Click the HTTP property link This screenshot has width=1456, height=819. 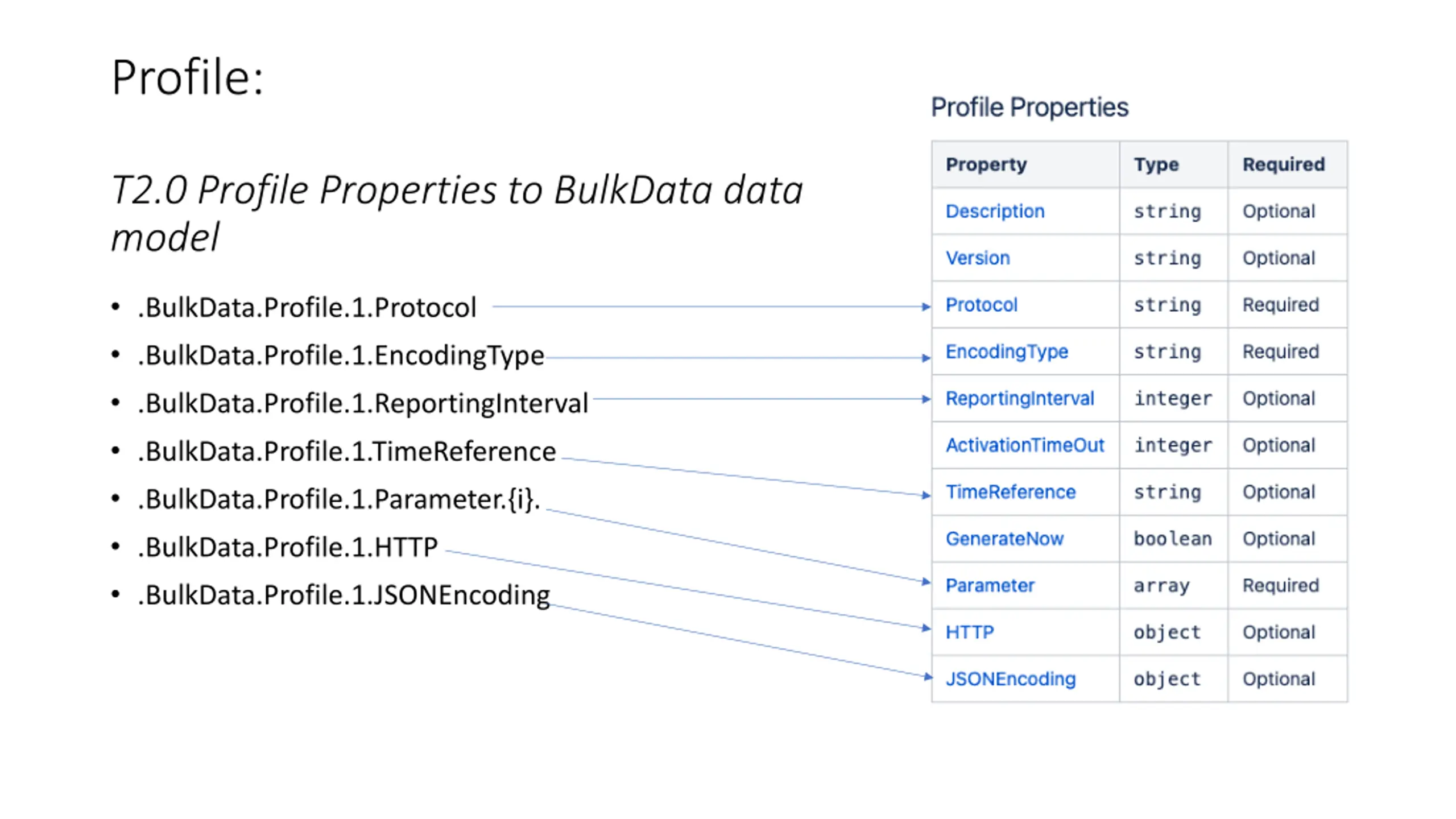tap(970, 632)
